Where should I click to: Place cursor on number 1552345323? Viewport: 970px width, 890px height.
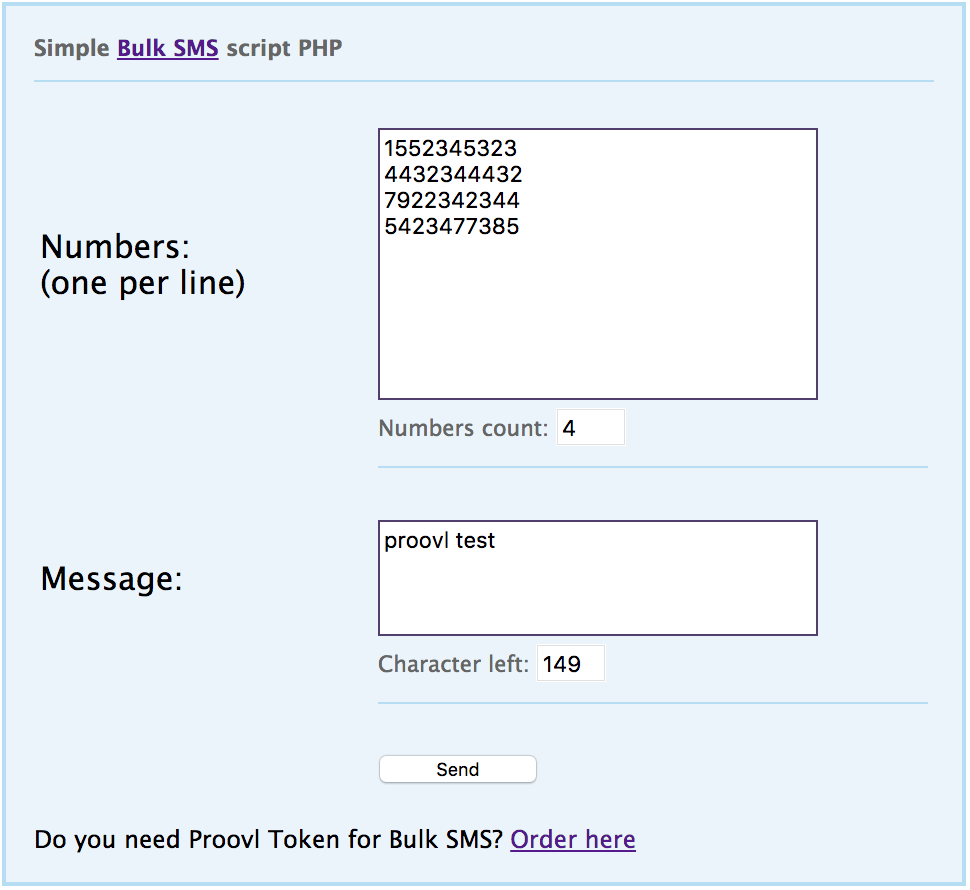(x=451, y=149)
